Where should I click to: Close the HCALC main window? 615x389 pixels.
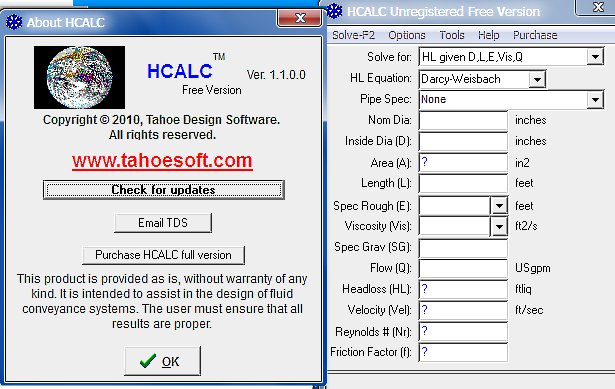coord(598,7)
